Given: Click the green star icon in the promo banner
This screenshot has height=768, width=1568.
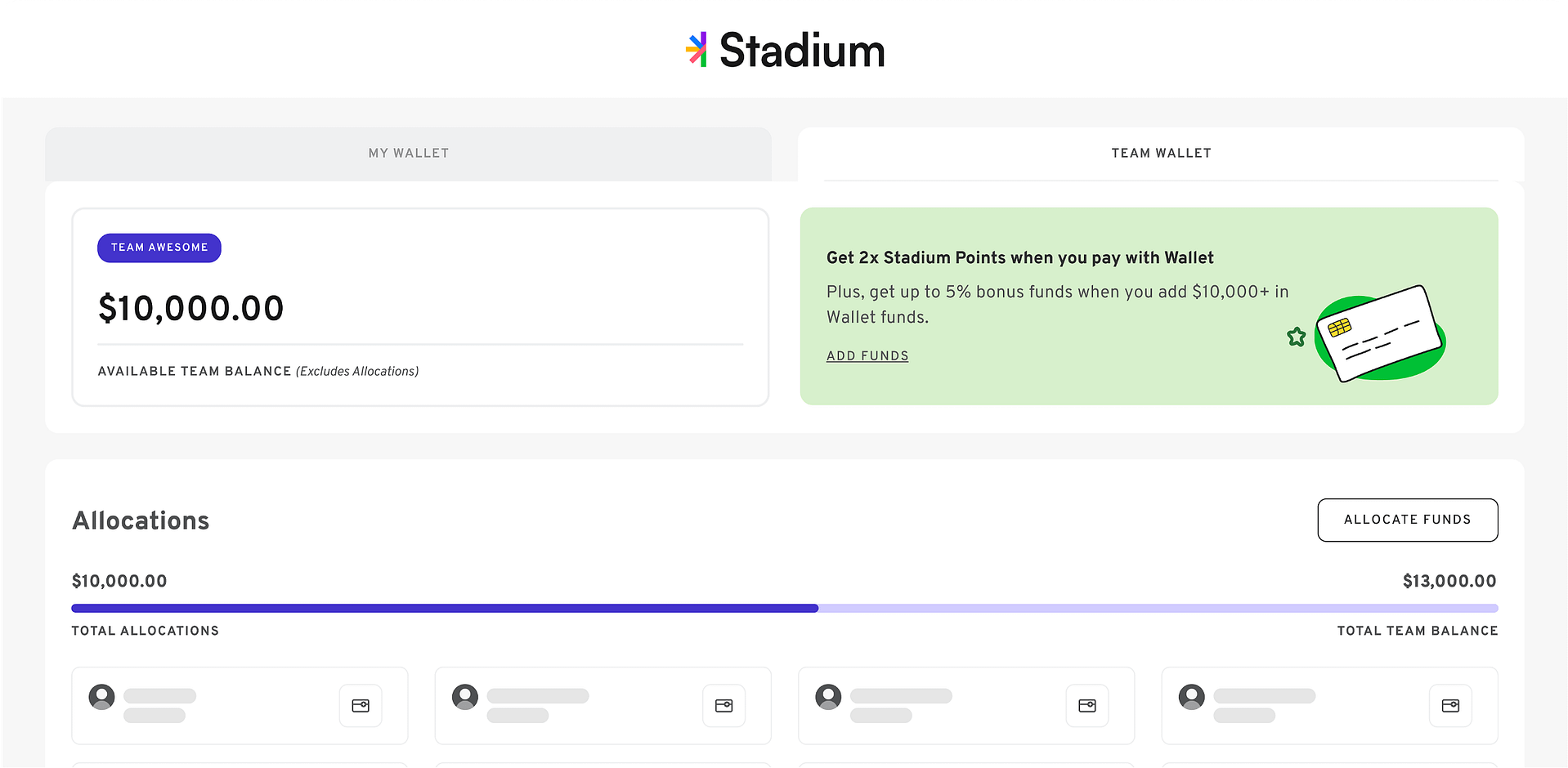Looking at the screenshot, I should [x=1296, y=337].
